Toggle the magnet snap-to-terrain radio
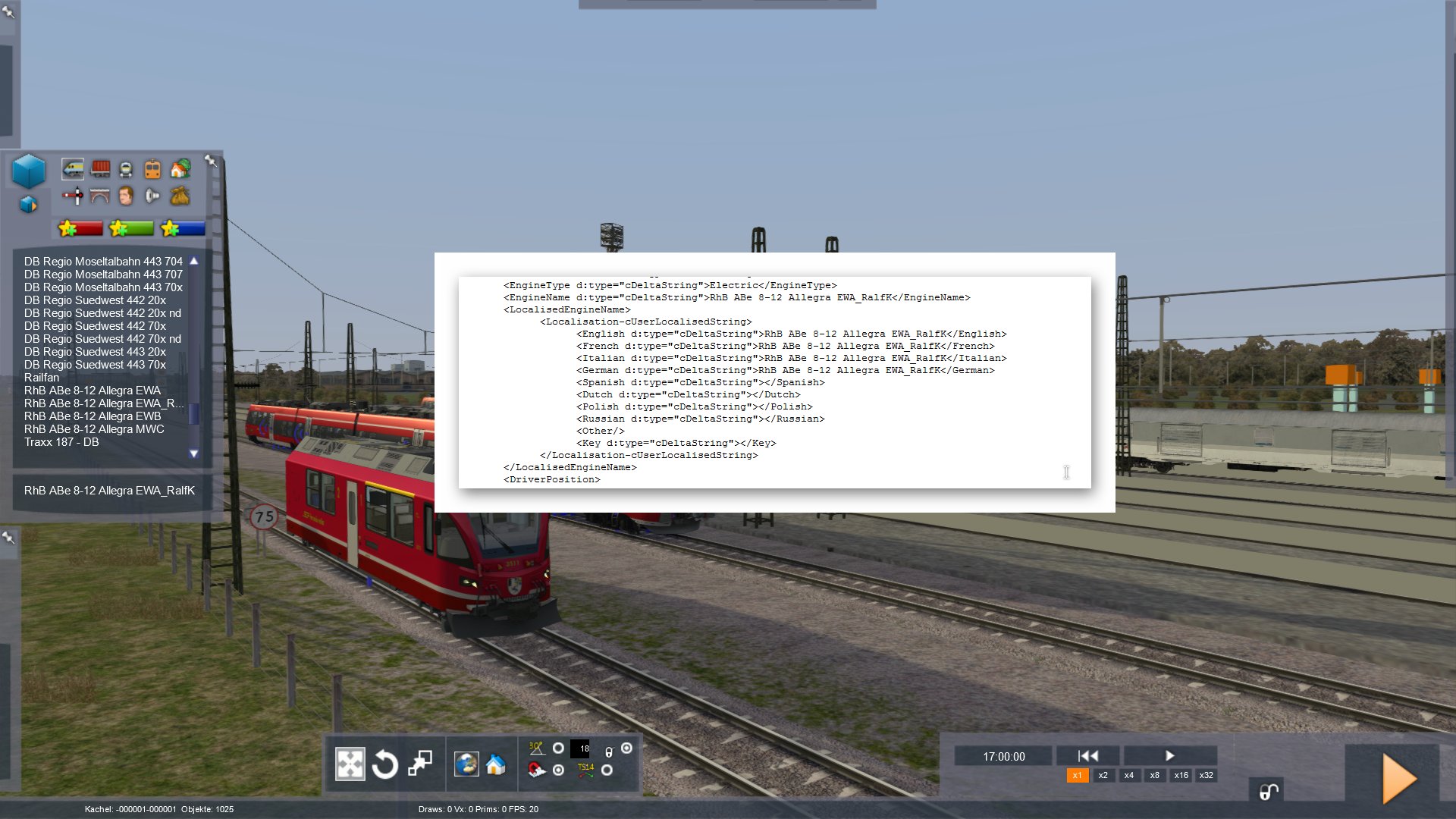This screenshot has height=819, width=1456. pyautogui.click(x=558, y=770)
